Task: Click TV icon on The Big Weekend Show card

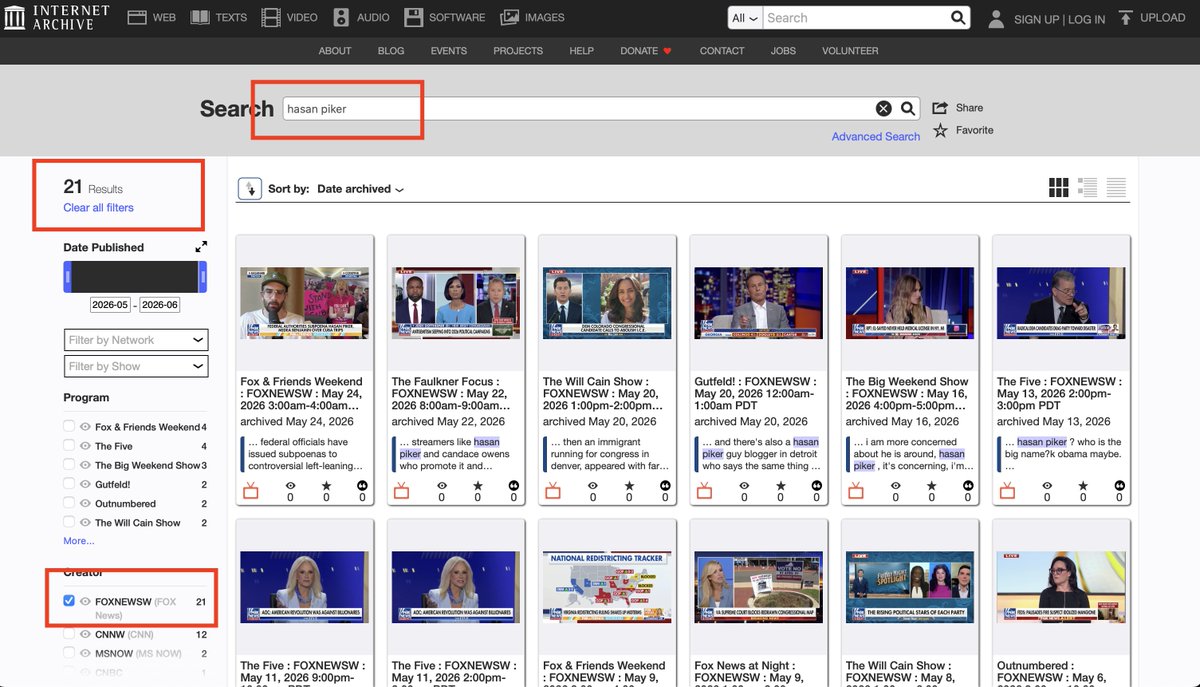Action: coord(855,490)
